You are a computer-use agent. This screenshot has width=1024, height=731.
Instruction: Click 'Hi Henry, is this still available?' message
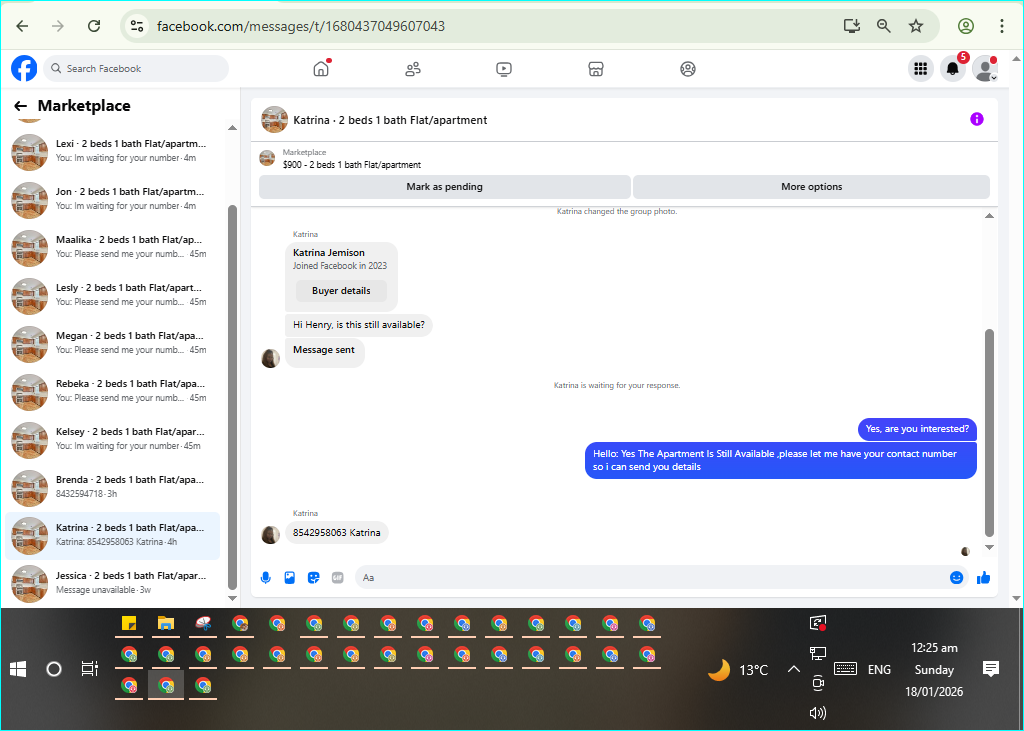[x=359, y=325]
